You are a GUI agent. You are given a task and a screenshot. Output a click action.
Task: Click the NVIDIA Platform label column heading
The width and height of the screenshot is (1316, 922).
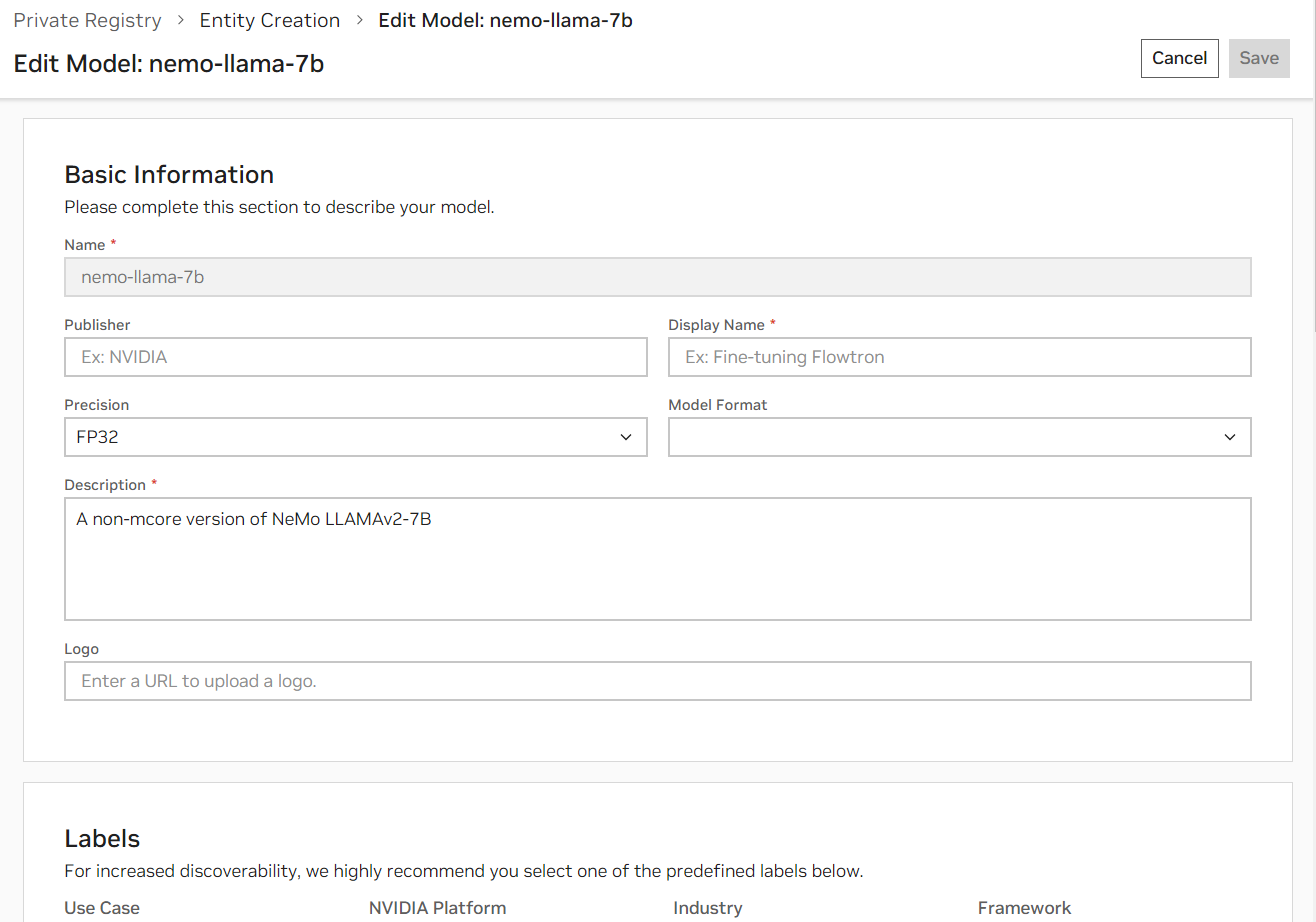[437, 908]
